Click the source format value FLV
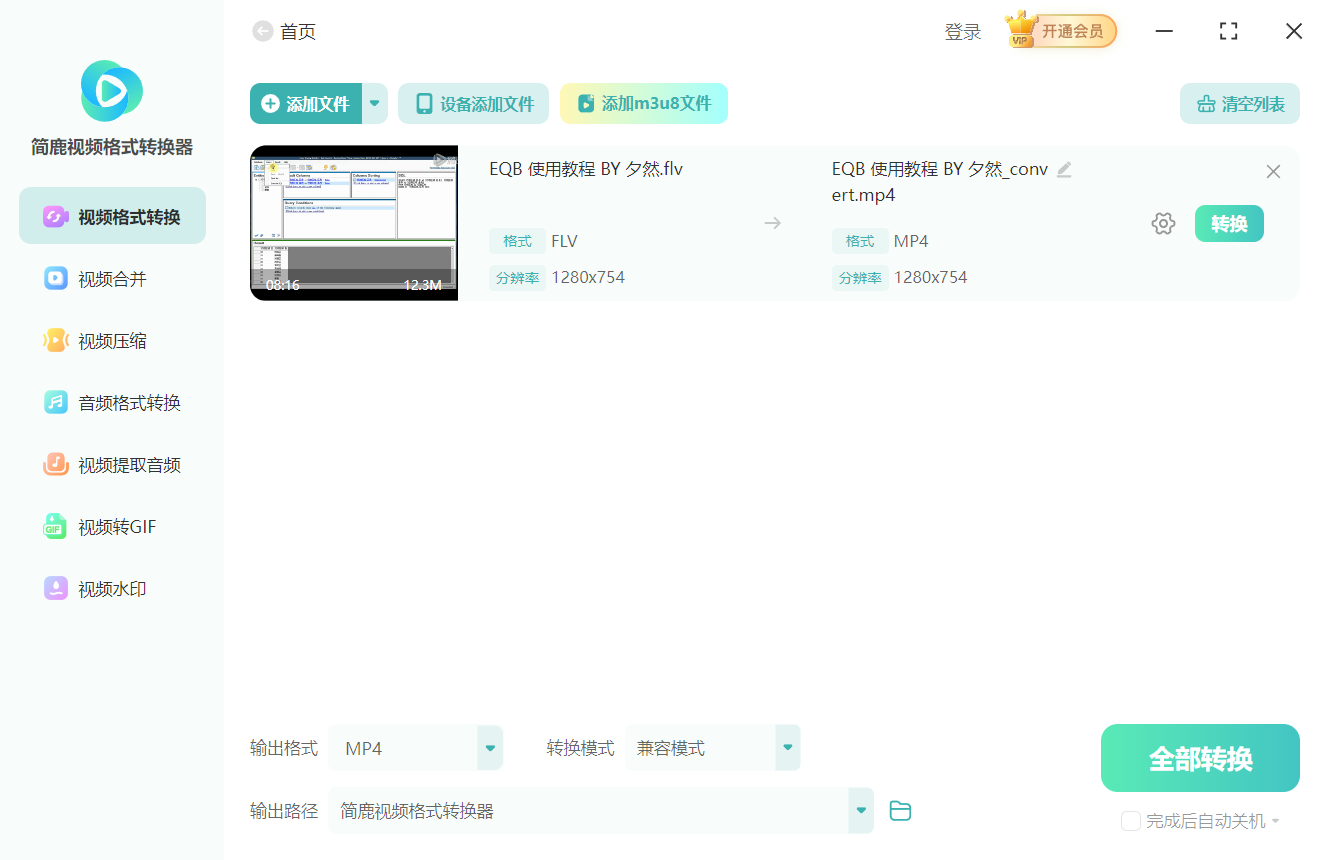This screenshot has width=1326, height=860. (564, 241)
